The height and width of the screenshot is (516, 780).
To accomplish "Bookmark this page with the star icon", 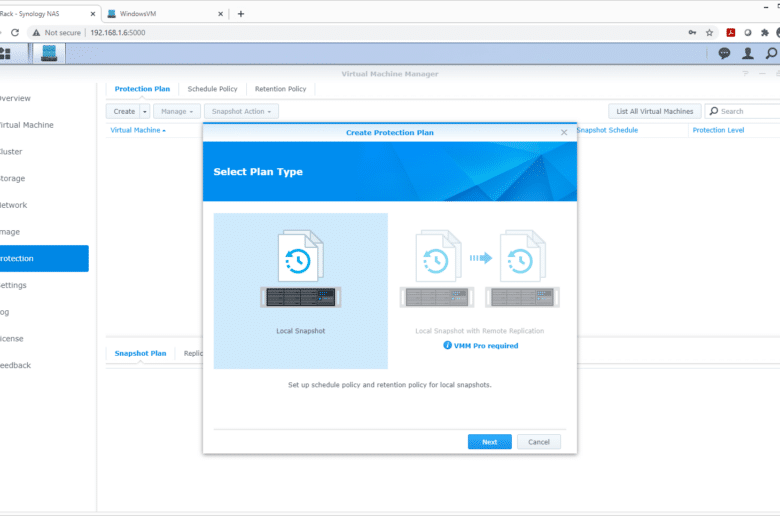I will [709, 32].
